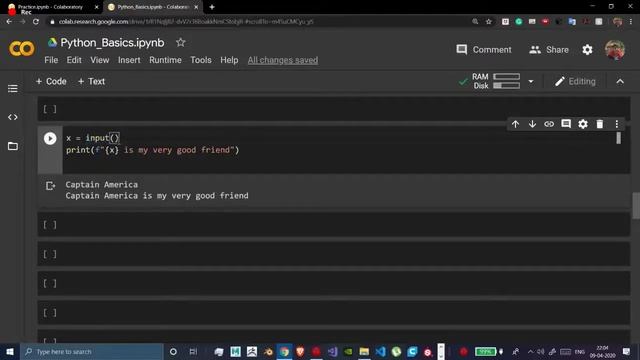Open more cell actions three-dot menu
640x360 pixels.
tap(616, 124)
